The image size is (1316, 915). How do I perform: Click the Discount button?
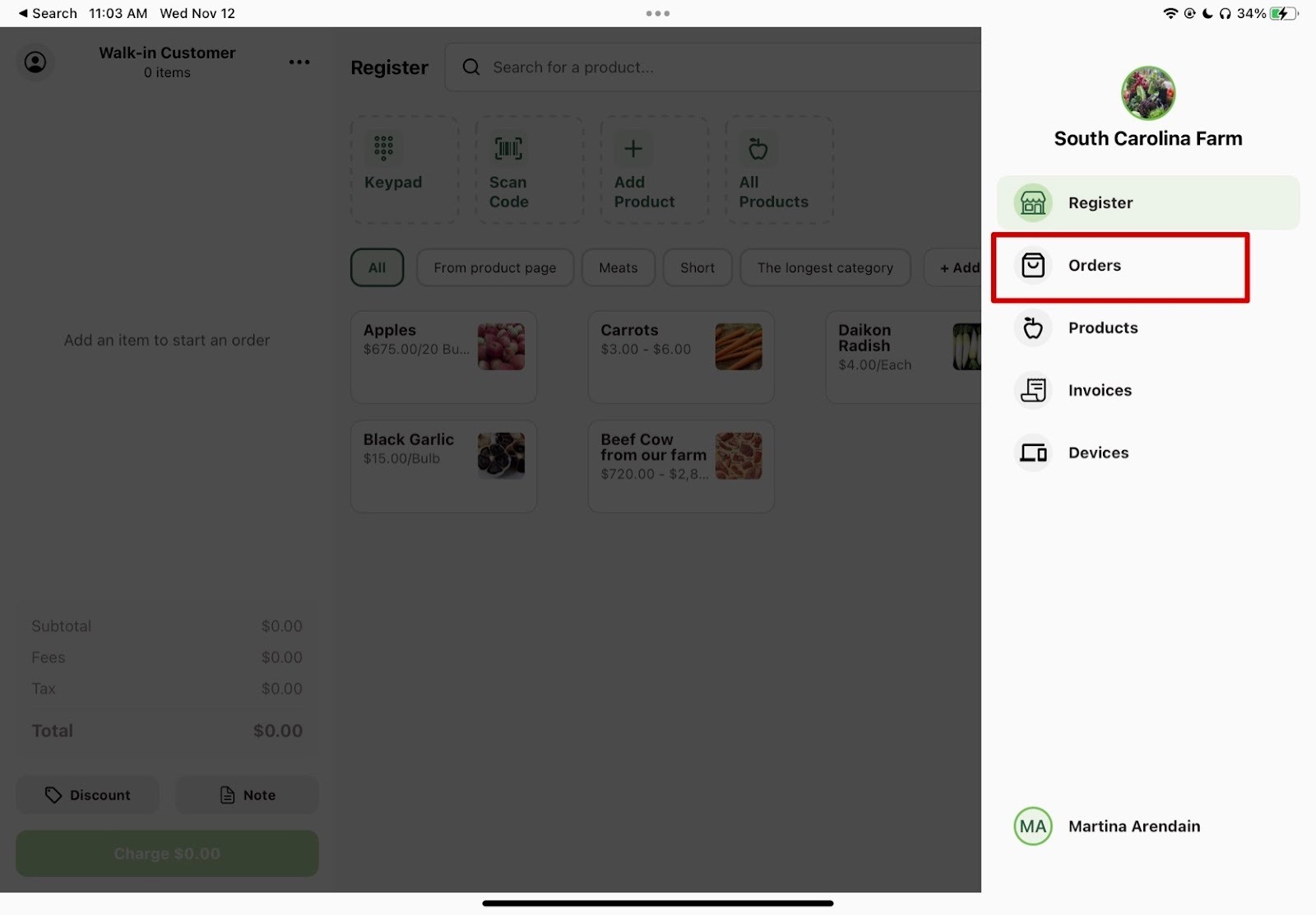87,796
